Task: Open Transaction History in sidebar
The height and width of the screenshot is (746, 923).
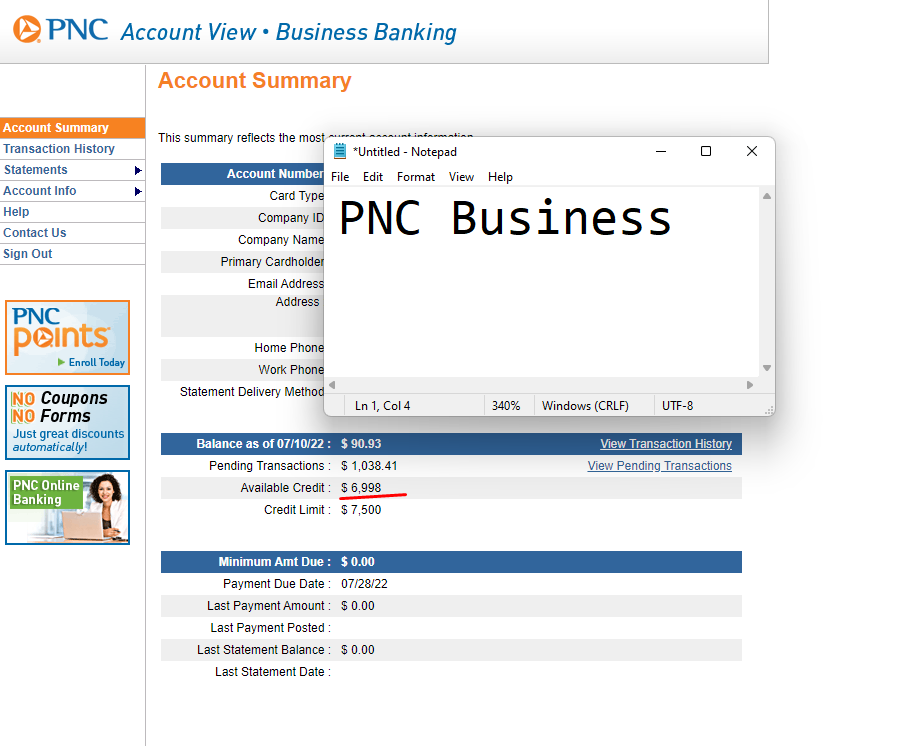Action: (72, 149)
